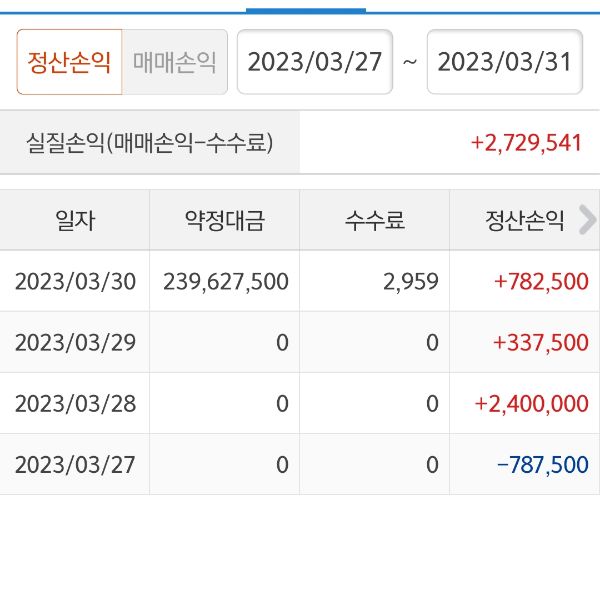Click the +2,400,000 settlement profit value
Screen dimensions: 600x600
(x=531, y=404)
